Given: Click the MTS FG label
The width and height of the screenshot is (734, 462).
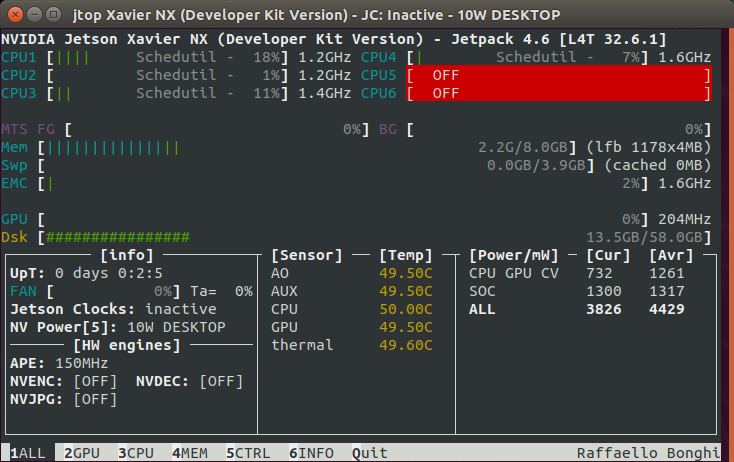Looking at the screenshot, I should pyautogui.click(x=28, y=129).
